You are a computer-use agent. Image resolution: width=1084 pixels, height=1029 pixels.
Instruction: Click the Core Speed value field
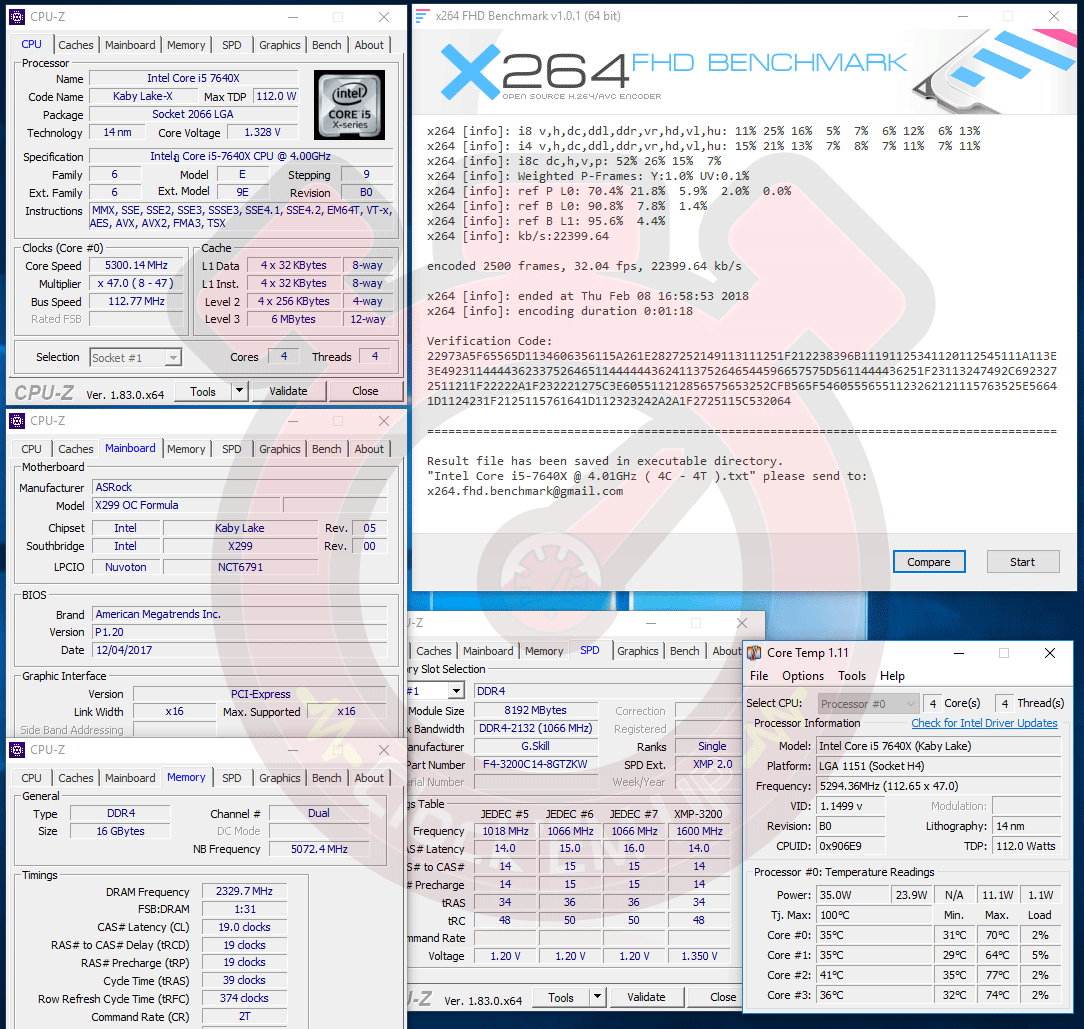point(136,266)
